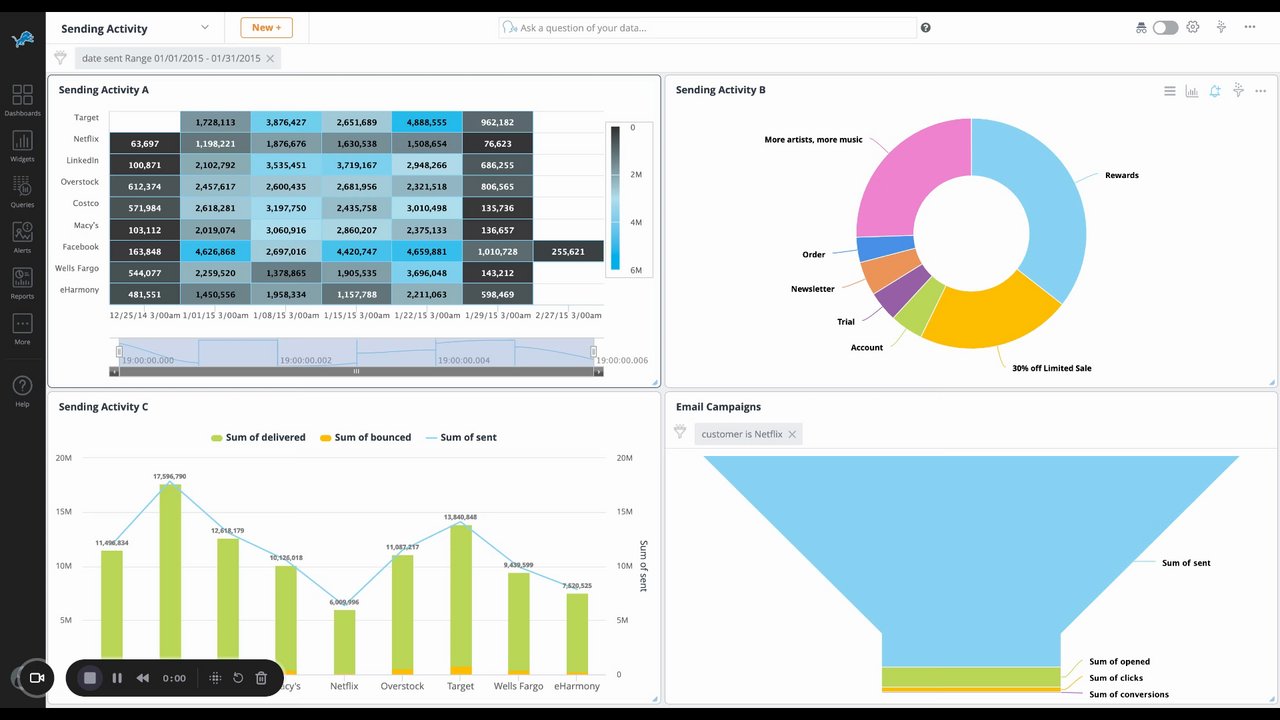Viewport: 1280px width, 720px height.
Task: Click the Netflix bar in Sending Activity C
Action: tap(344, 642)
